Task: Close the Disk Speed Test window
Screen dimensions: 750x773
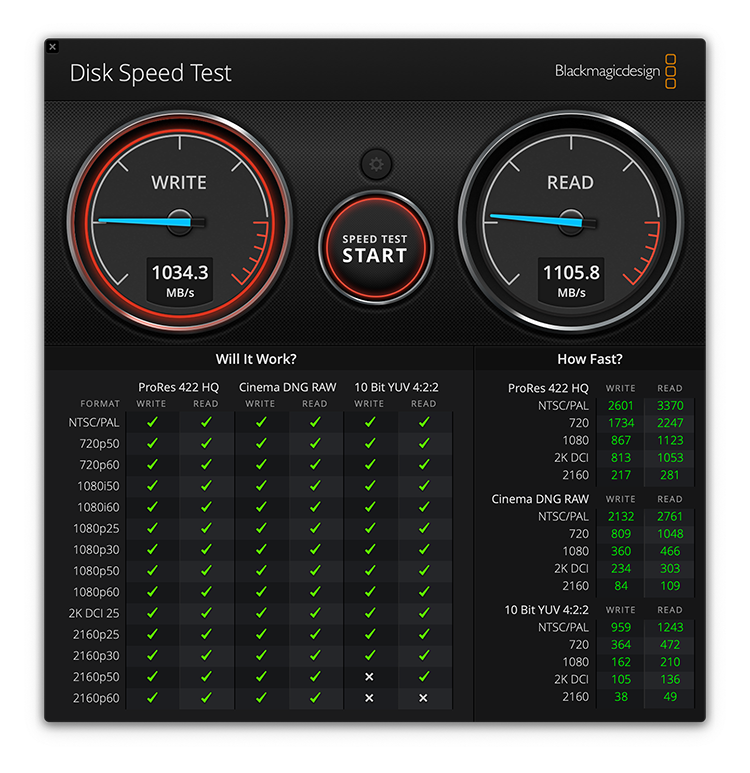Action: point(53,46)
